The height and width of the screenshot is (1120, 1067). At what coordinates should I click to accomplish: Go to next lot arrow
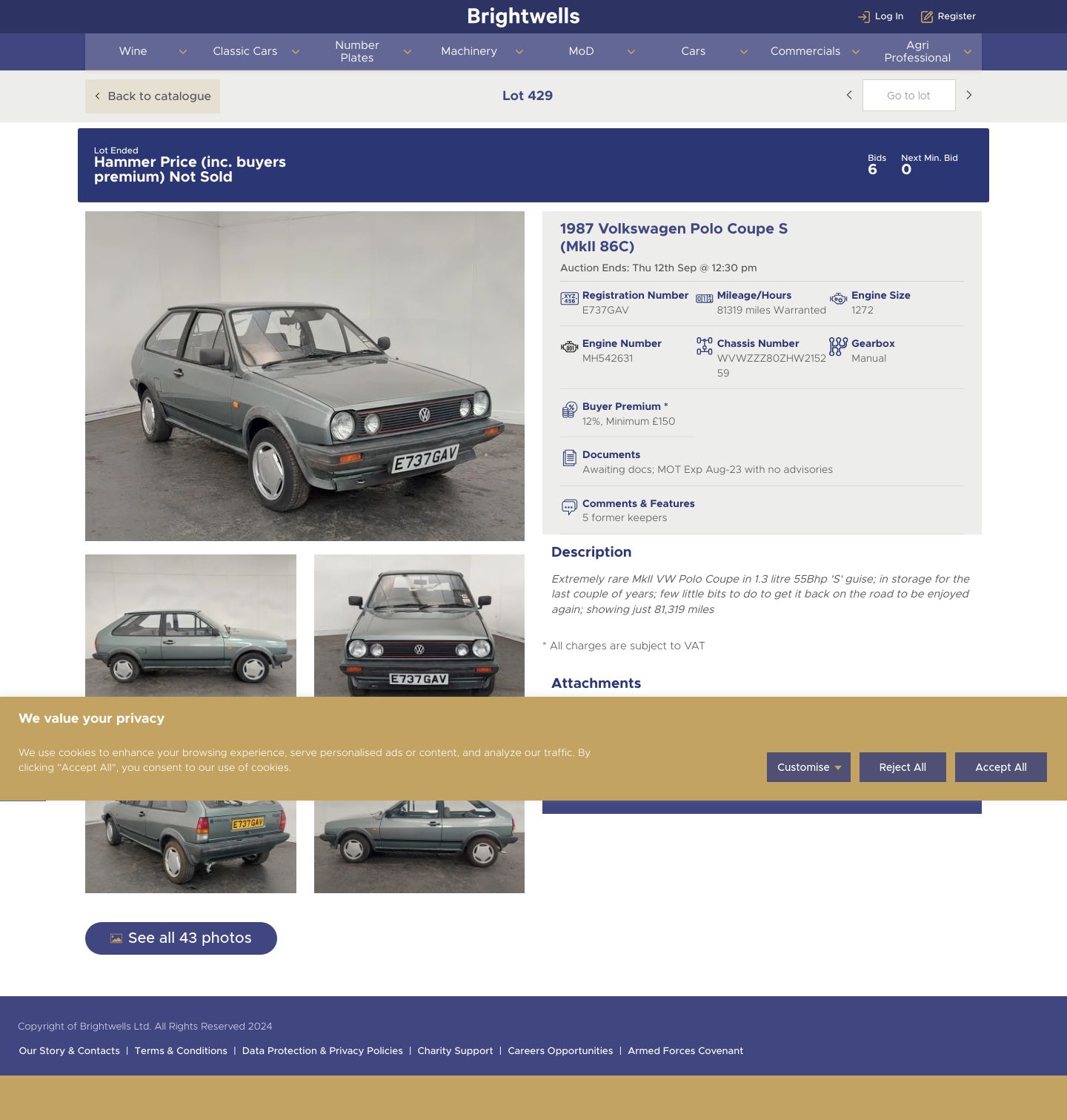(968, 95)
